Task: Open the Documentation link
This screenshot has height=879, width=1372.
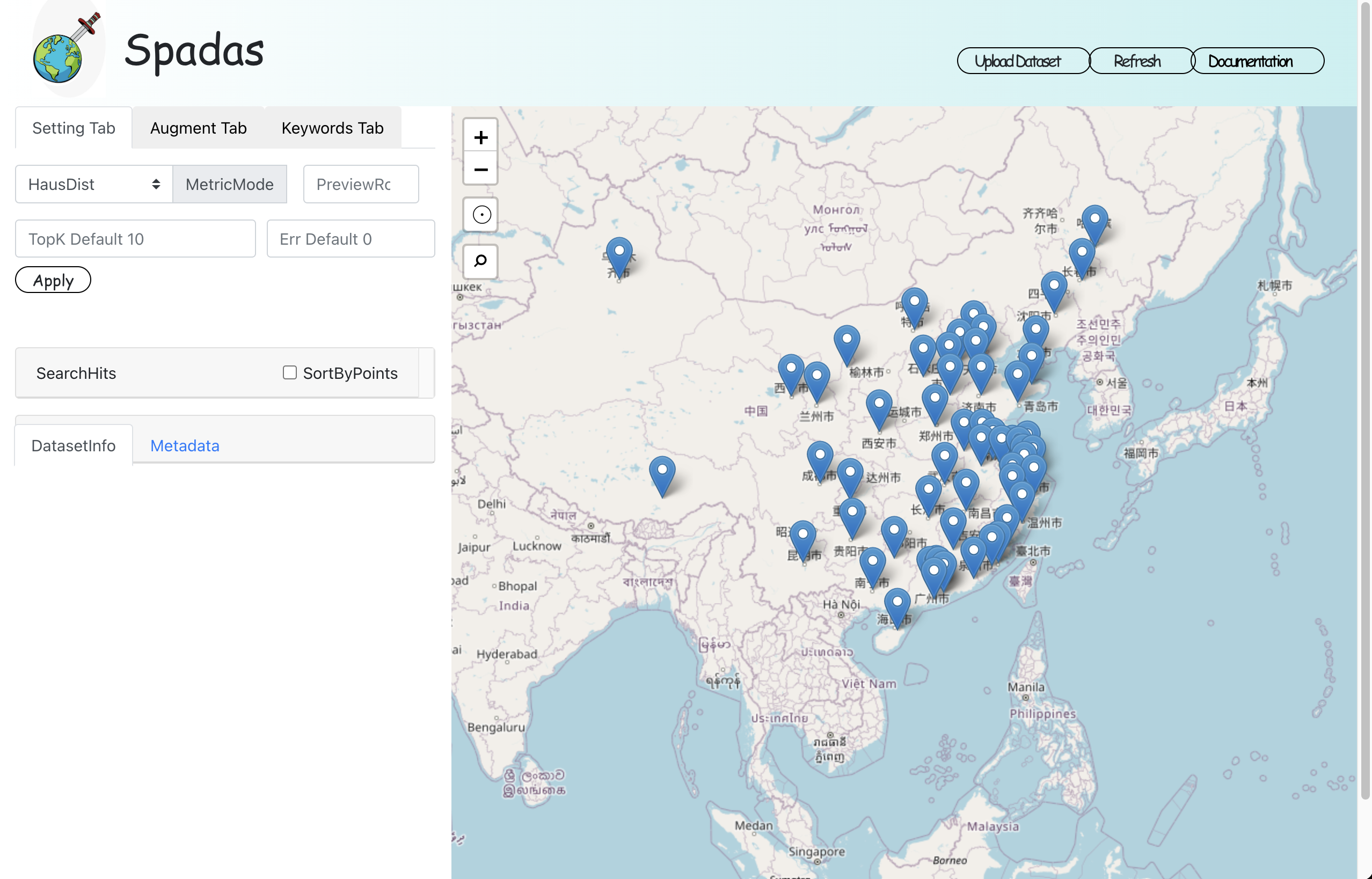Action: [1250, 61]
